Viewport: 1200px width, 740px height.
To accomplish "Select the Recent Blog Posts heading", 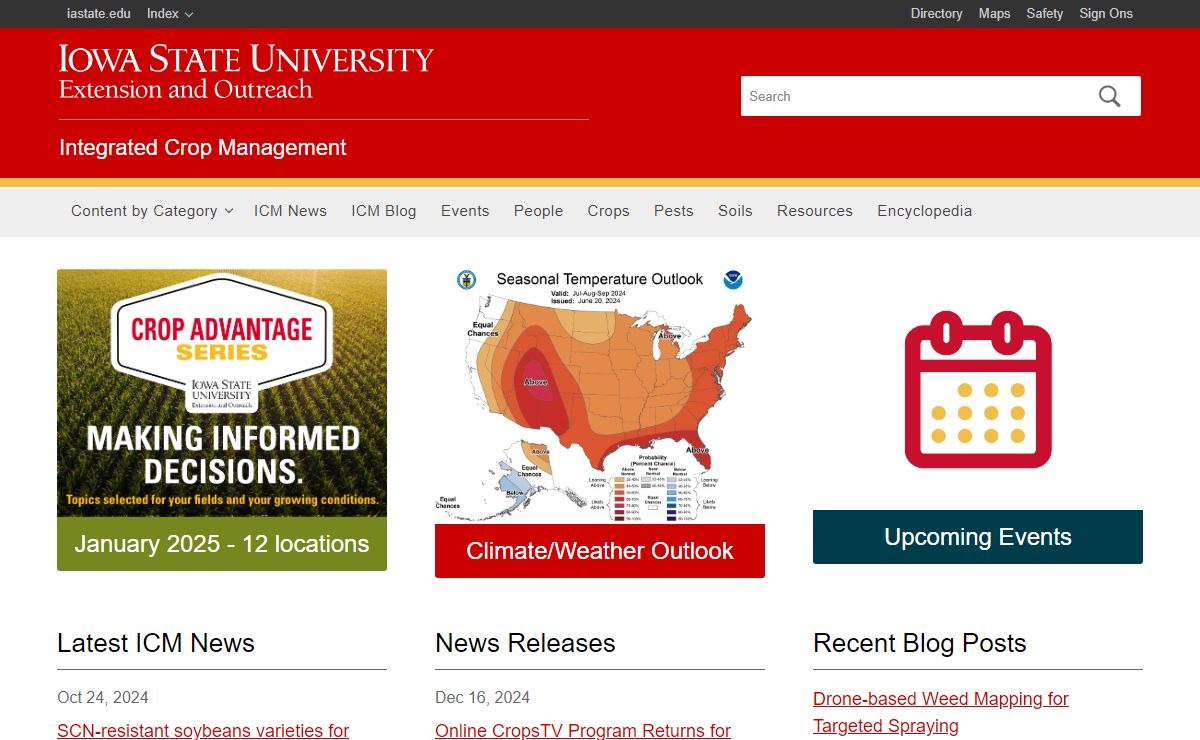I will [x=920, y=643].
